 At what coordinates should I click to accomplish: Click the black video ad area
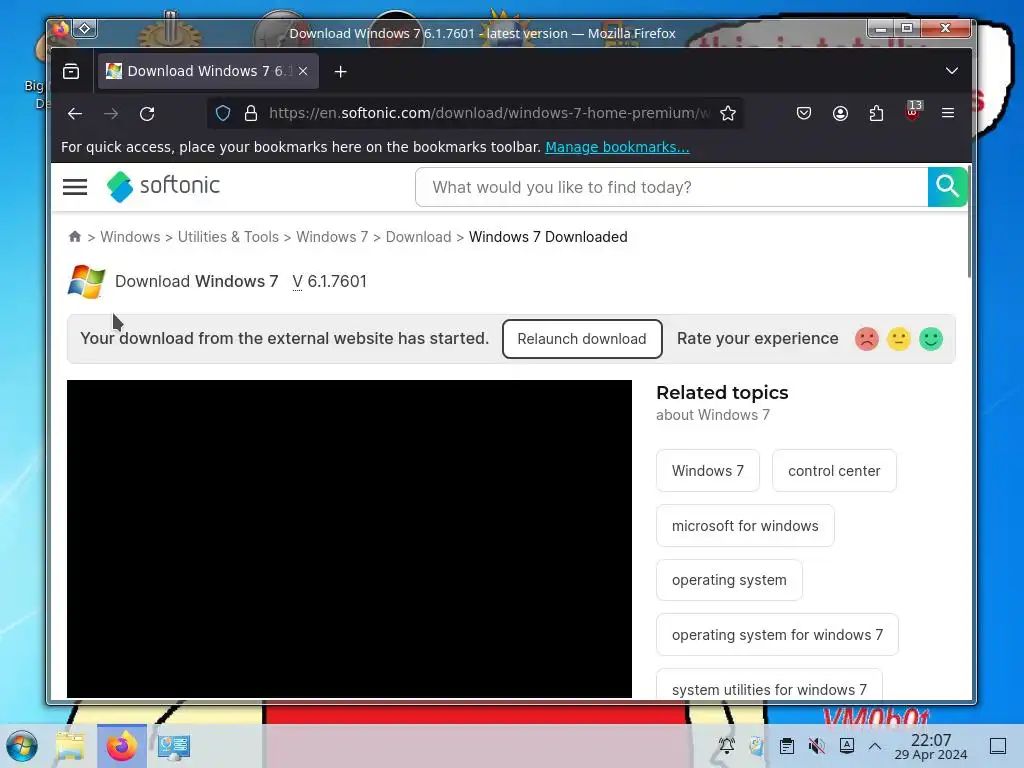pos(349,539)
